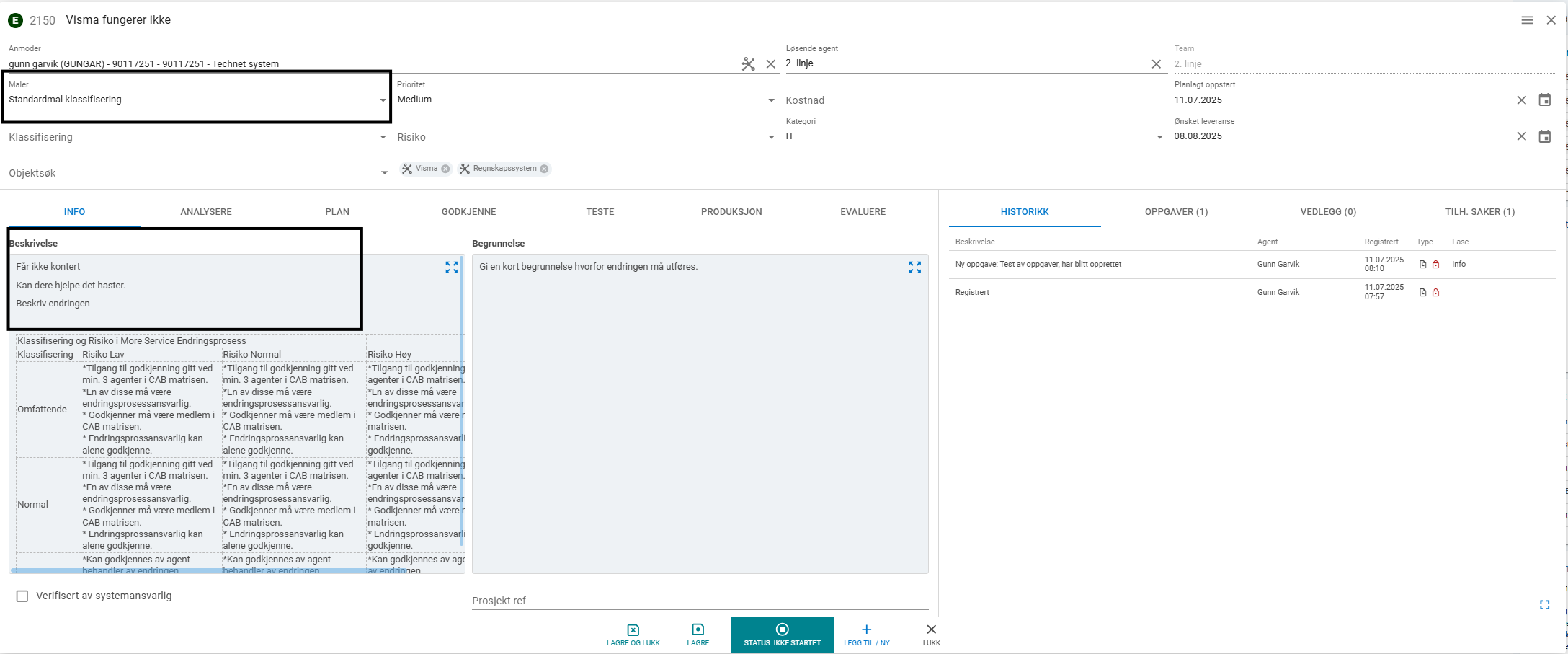Clear the Ønsket leveranse date
Image resolution: width=1568 pixels, height=654 pixels.
pos(1522,136)
